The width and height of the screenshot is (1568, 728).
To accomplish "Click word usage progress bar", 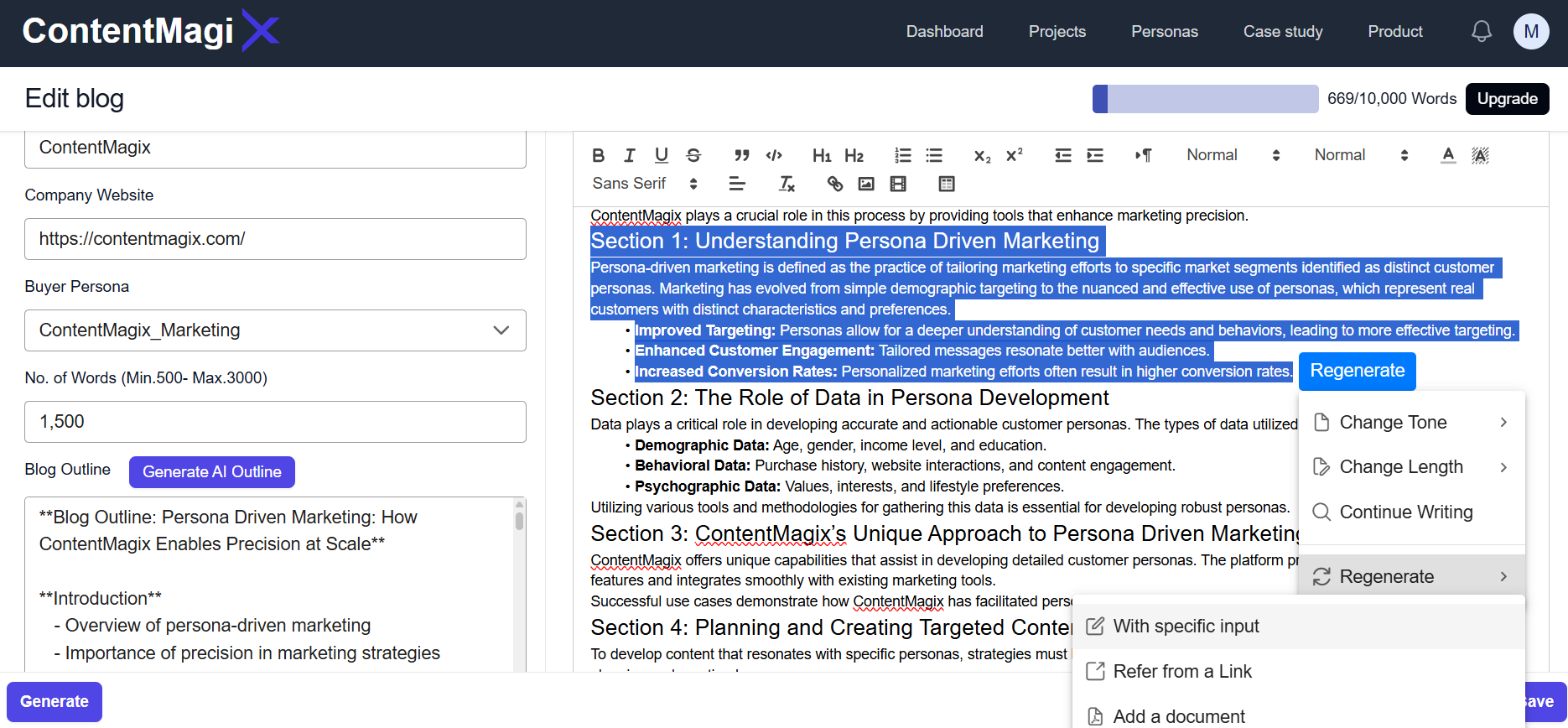I will (1205, 99).
